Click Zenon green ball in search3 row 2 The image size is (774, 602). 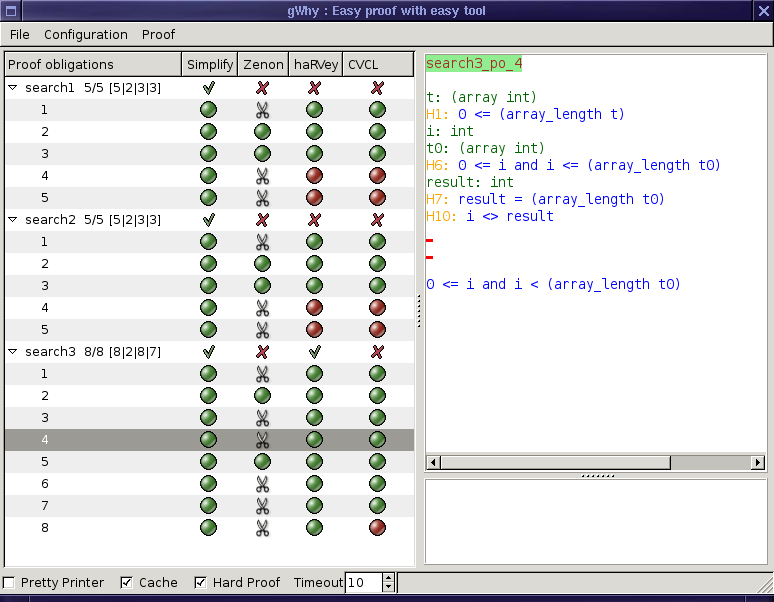[x=263, y=396]
